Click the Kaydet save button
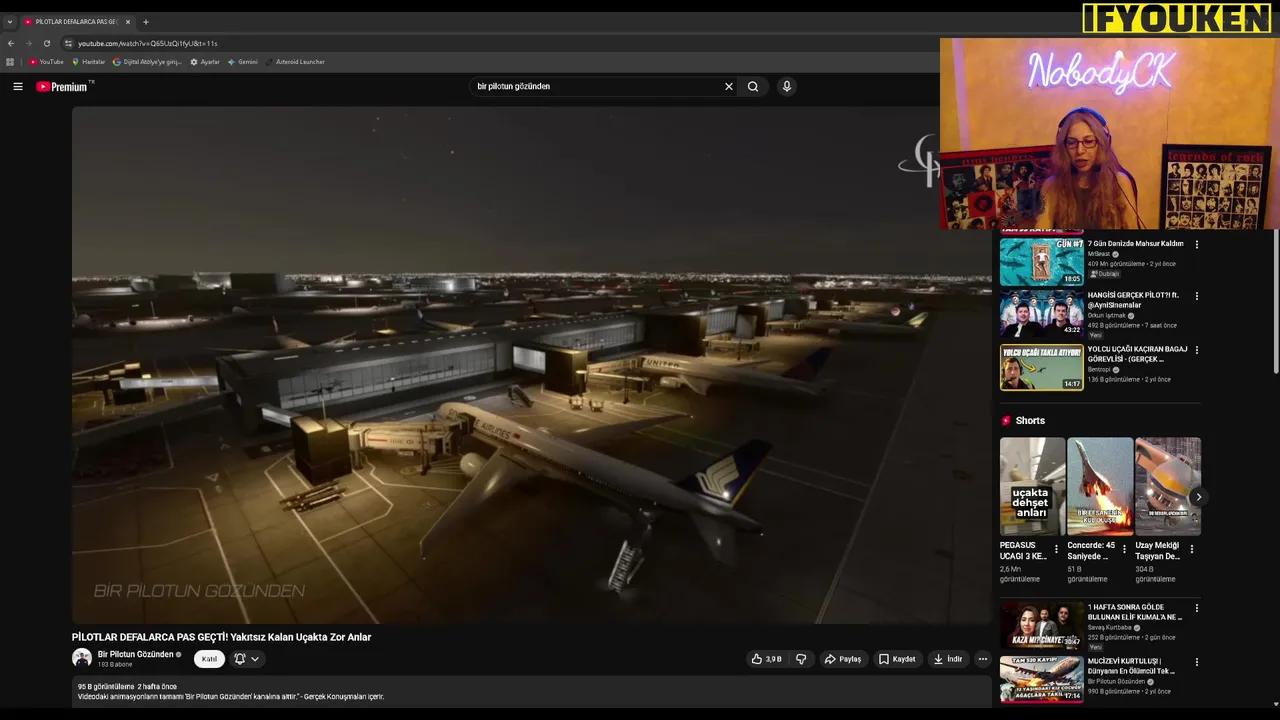The width and height of the screenshot is (1280, 720). (x=897, y=659)
